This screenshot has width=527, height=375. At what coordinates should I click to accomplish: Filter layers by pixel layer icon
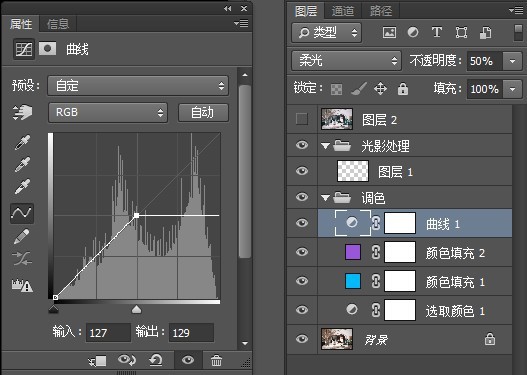389,33
